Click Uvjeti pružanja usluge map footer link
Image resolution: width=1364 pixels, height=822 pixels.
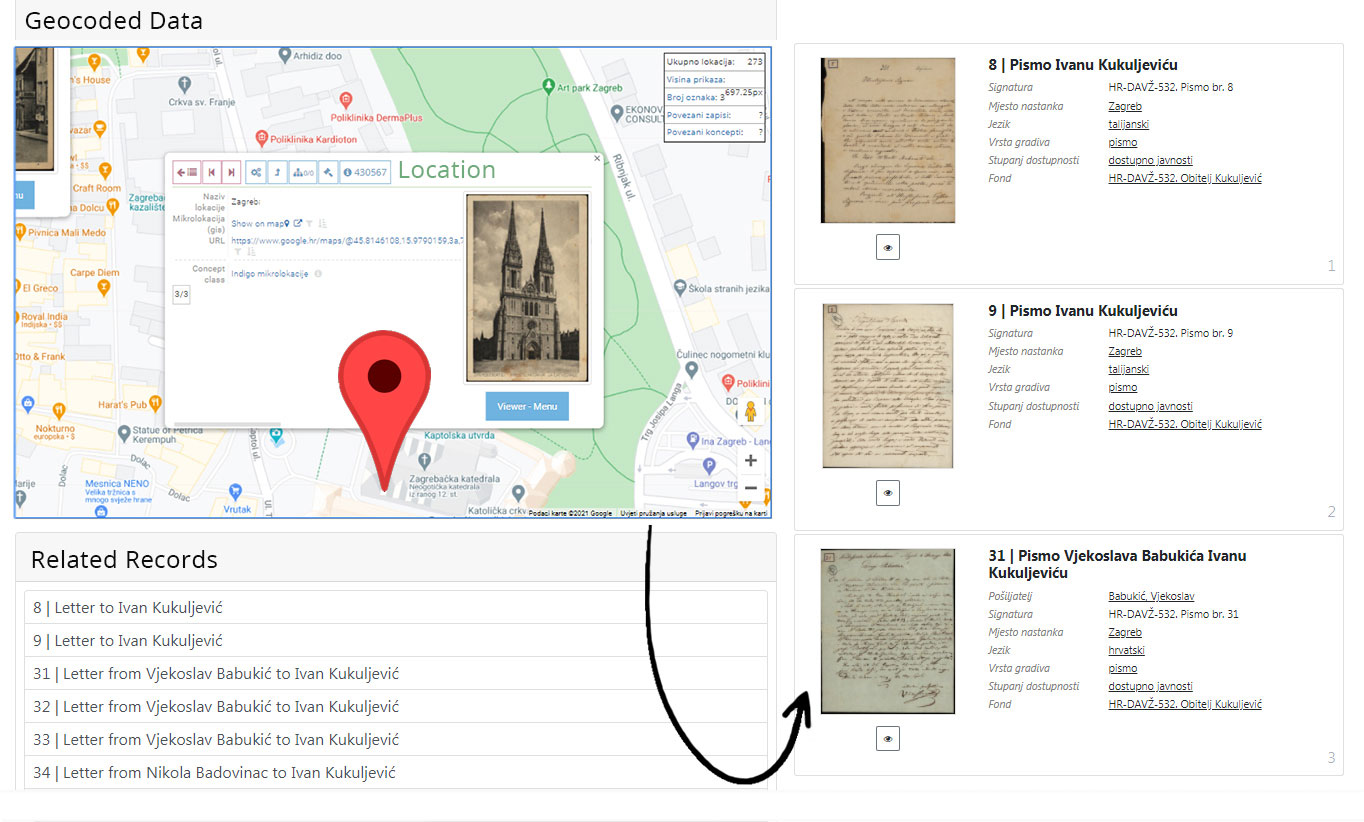pyautogui.click(x=652, y=513)
